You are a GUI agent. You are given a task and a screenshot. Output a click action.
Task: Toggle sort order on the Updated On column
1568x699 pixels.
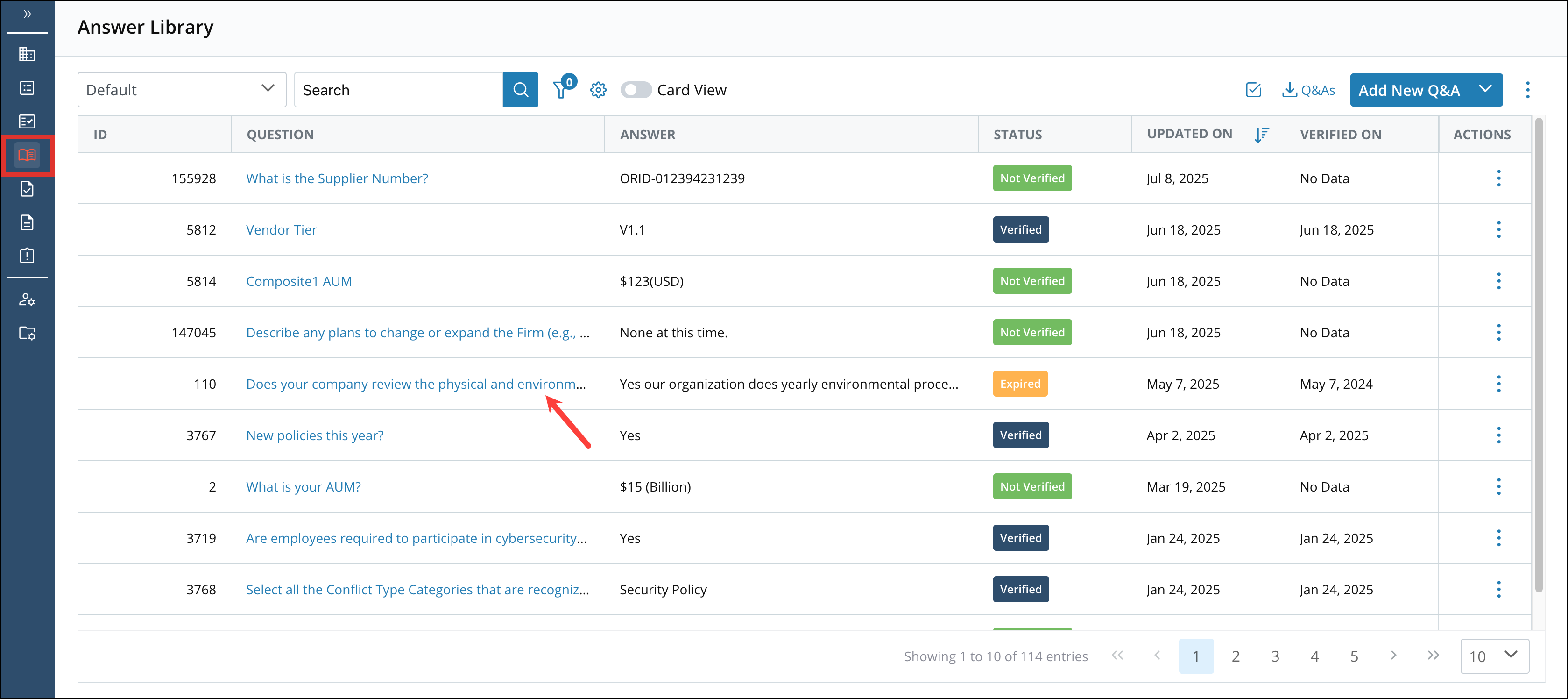pyautogui.click(x=1263, y=135)
